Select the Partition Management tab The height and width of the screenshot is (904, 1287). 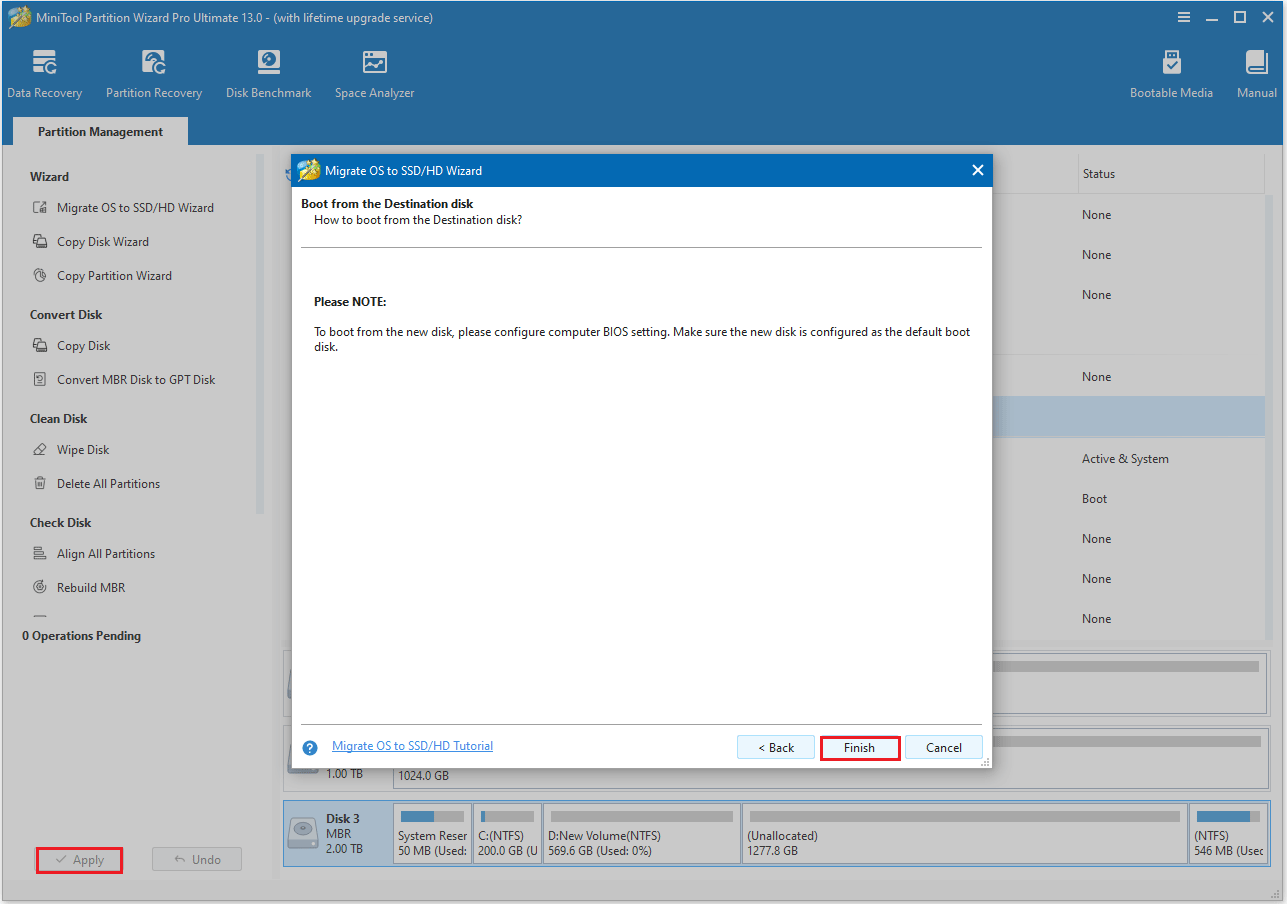pos(99,131)
